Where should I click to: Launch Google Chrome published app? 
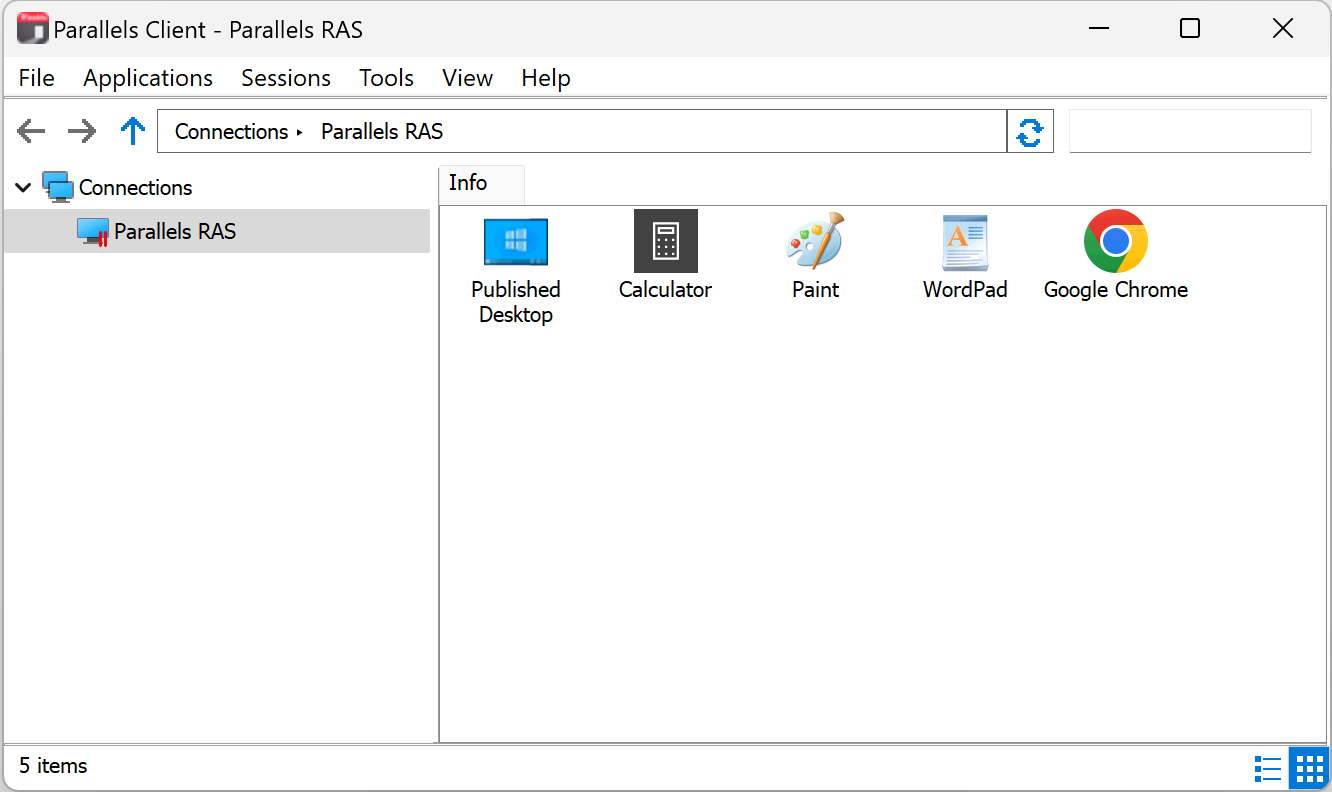coord(1115,243)
